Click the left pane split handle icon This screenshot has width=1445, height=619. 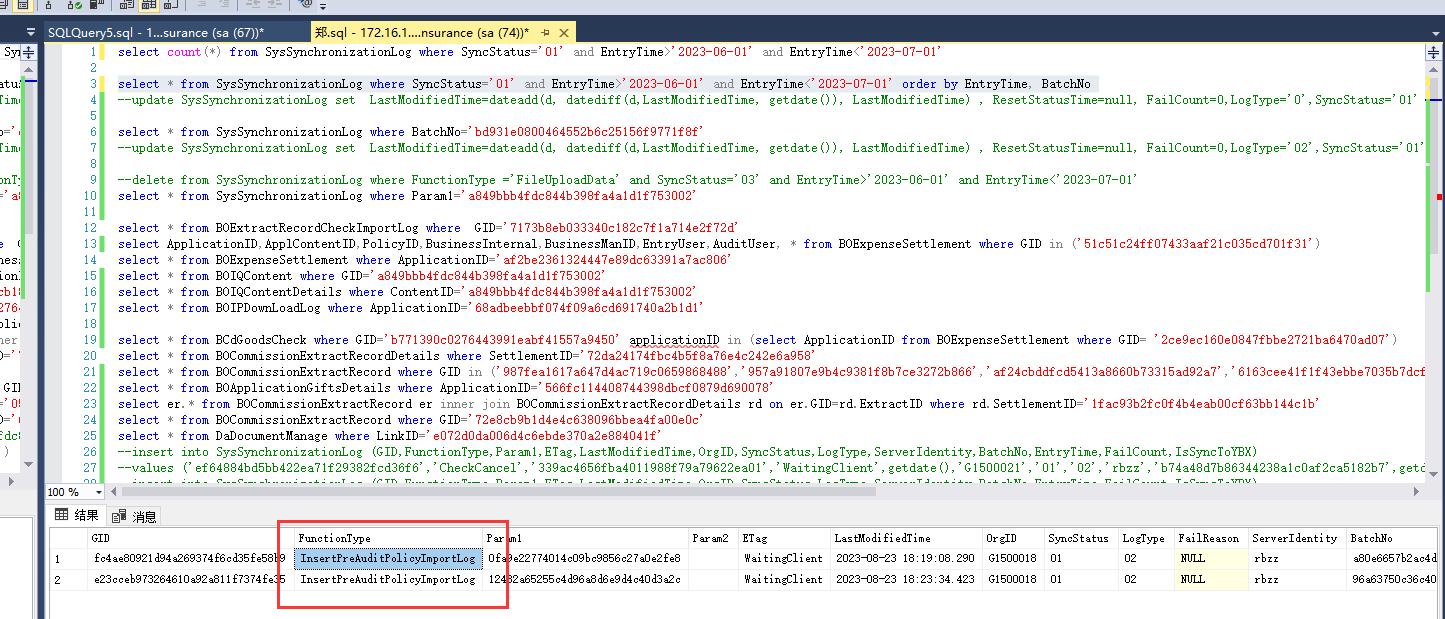click(x=29, y=52)
